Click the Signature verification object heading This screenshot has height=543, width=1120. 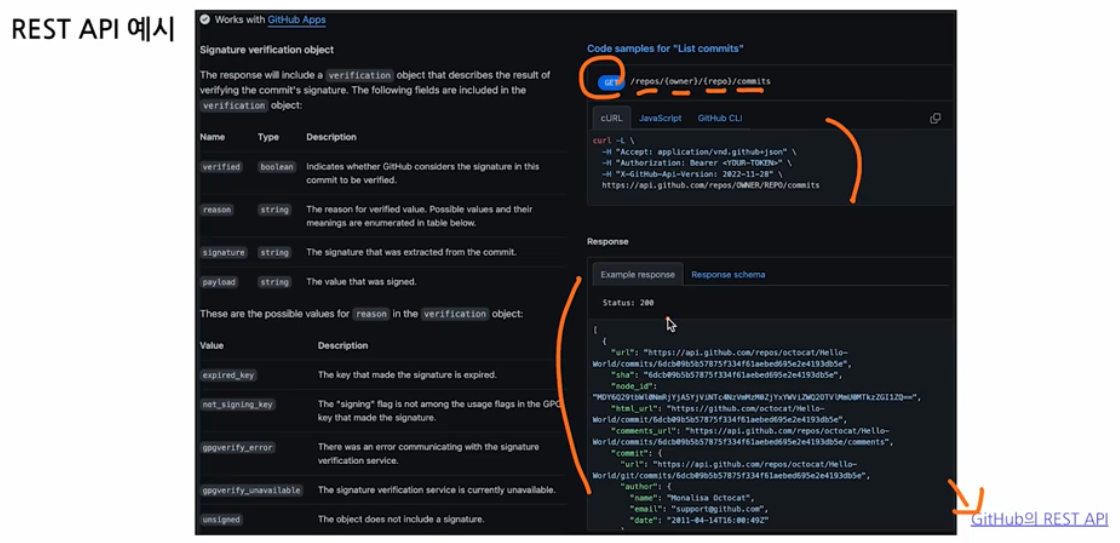[x=267, y=50]
